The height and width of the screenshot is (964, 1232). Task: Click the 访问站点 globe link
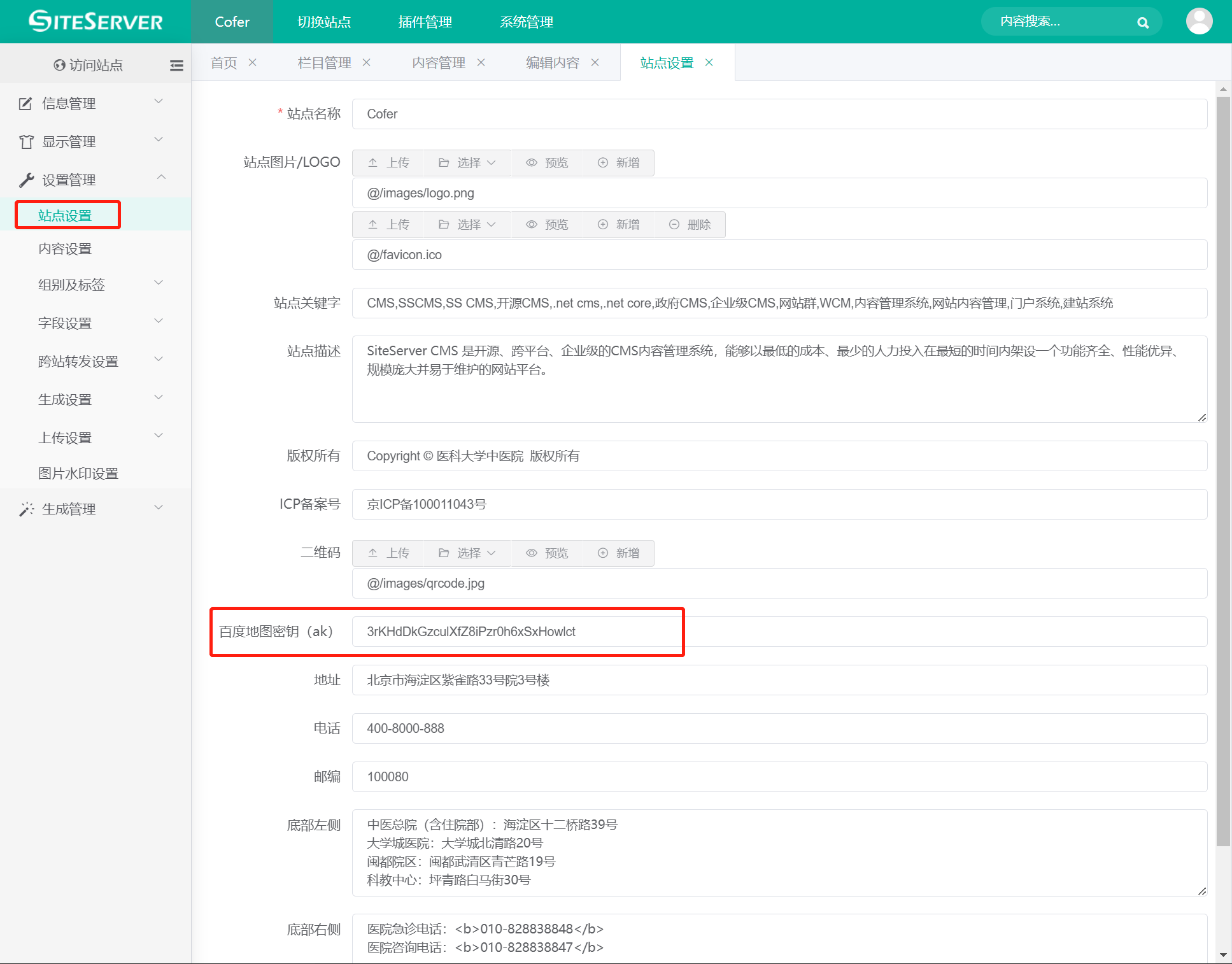88,65
